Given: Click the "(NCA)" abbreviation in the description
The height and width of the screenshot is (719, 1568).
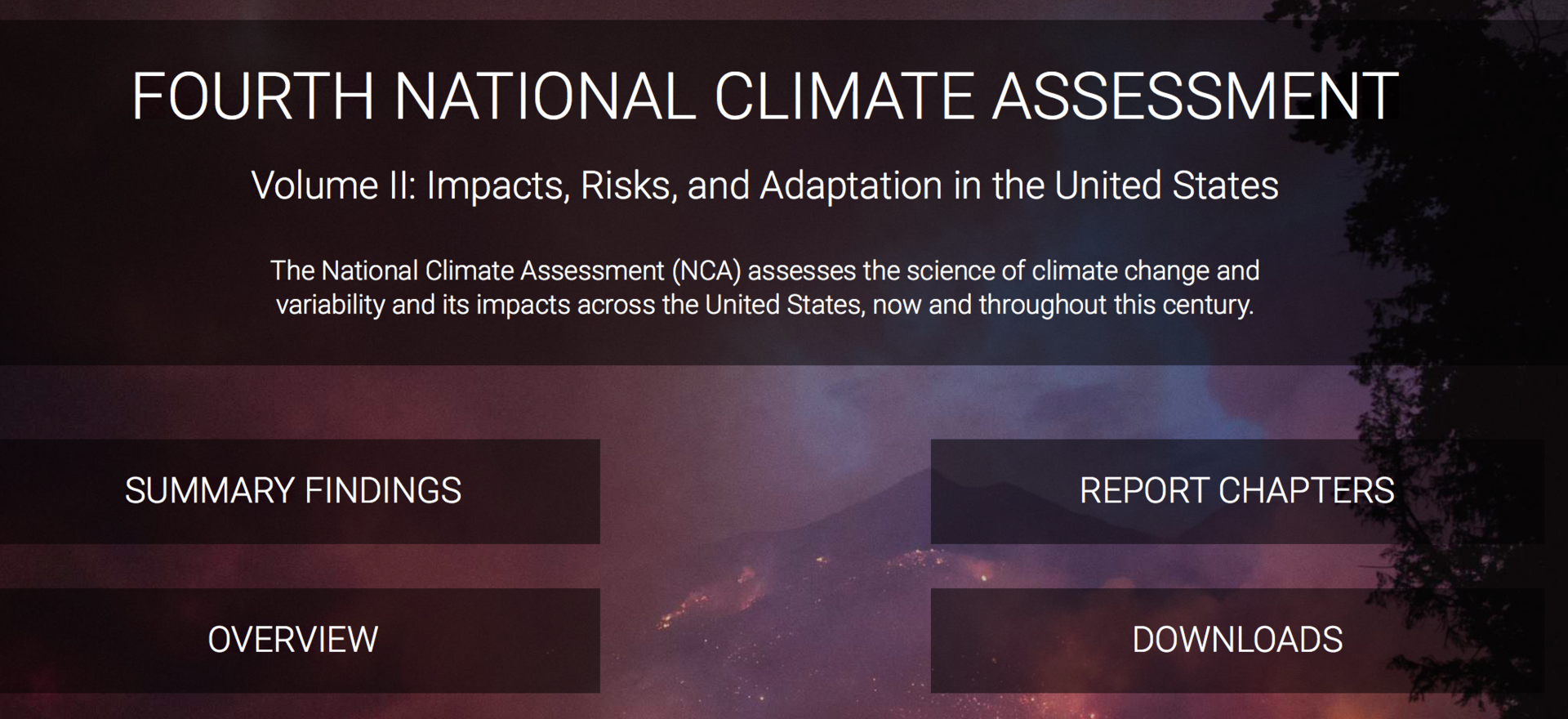Looking at the screenshot, I should 706,270.
